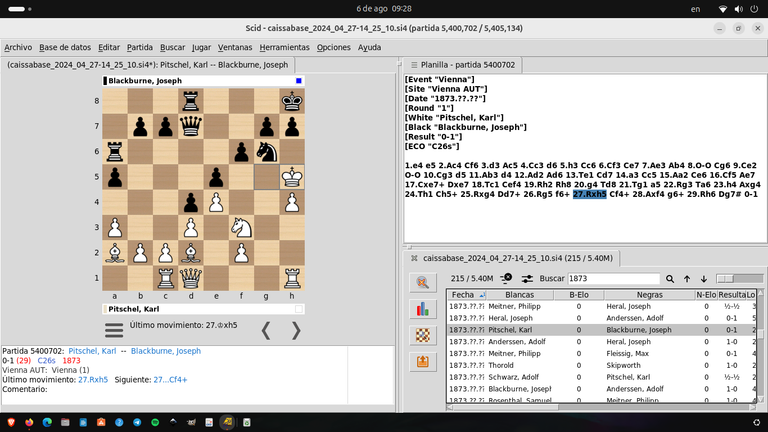Advance to next move with right chevron
The height and width of the screenshot is (432, 768).
[296, 331]
